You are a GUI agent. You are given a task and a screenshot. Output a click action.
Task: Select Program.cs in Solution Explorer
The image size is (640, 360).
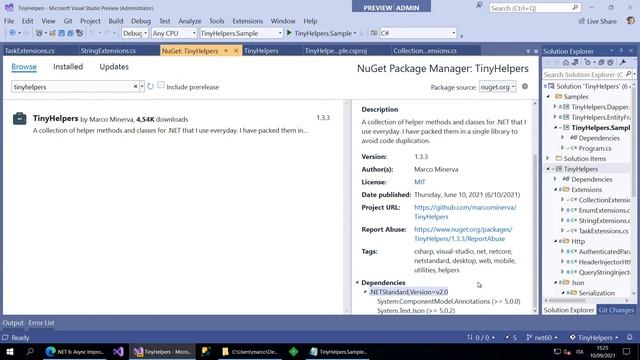pos(595,148)
